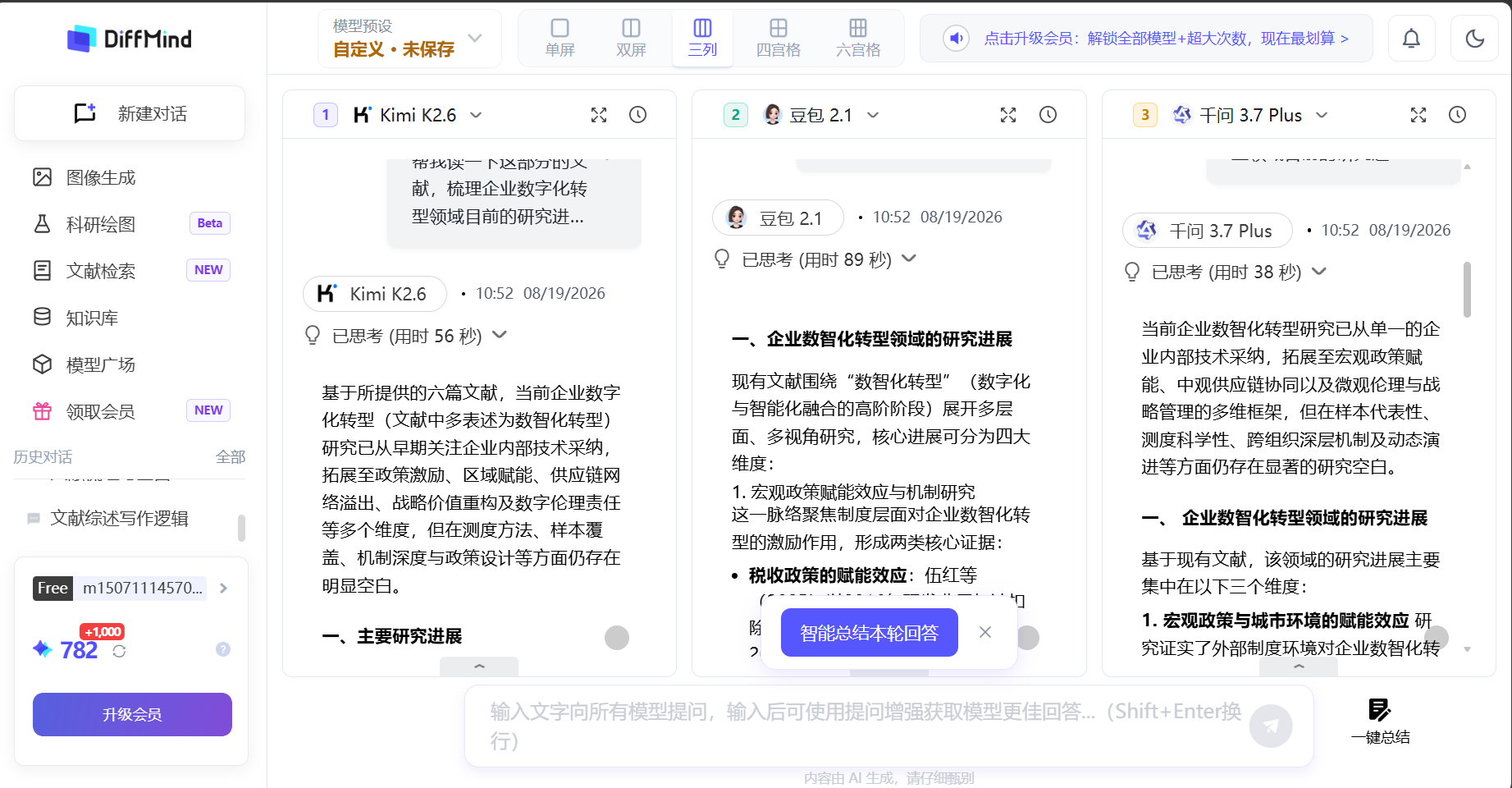Switch to 六宫格 layout
The image size is (1512, 788).
click(858, 39)
